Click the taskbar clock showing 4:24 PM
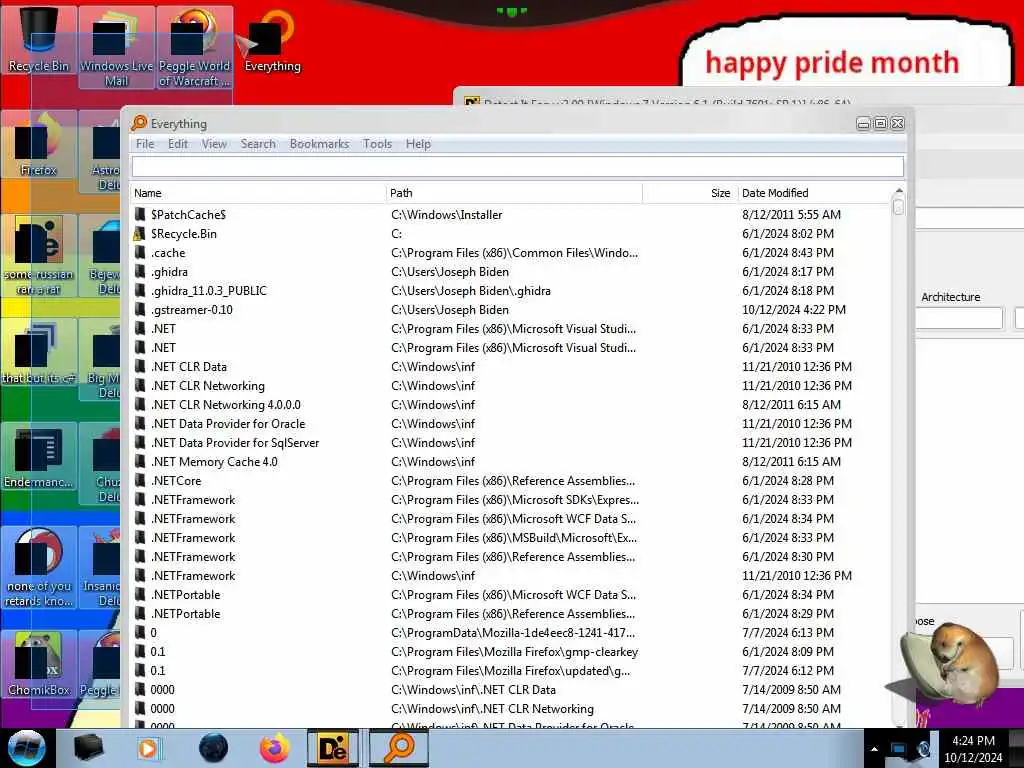Viewport: 1024px width, 768px height. click(x=973, y=749)
